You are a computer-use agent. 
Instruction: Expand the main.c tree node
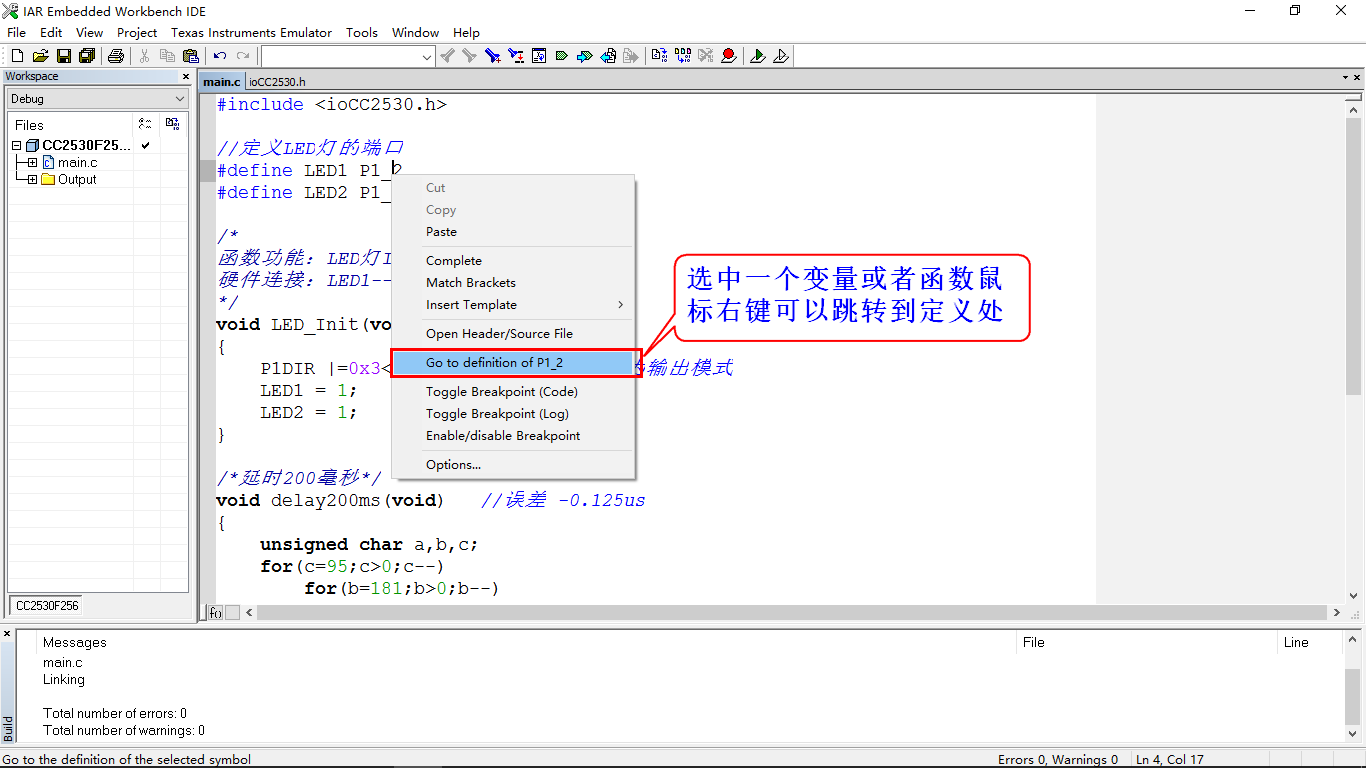(32, 163)
